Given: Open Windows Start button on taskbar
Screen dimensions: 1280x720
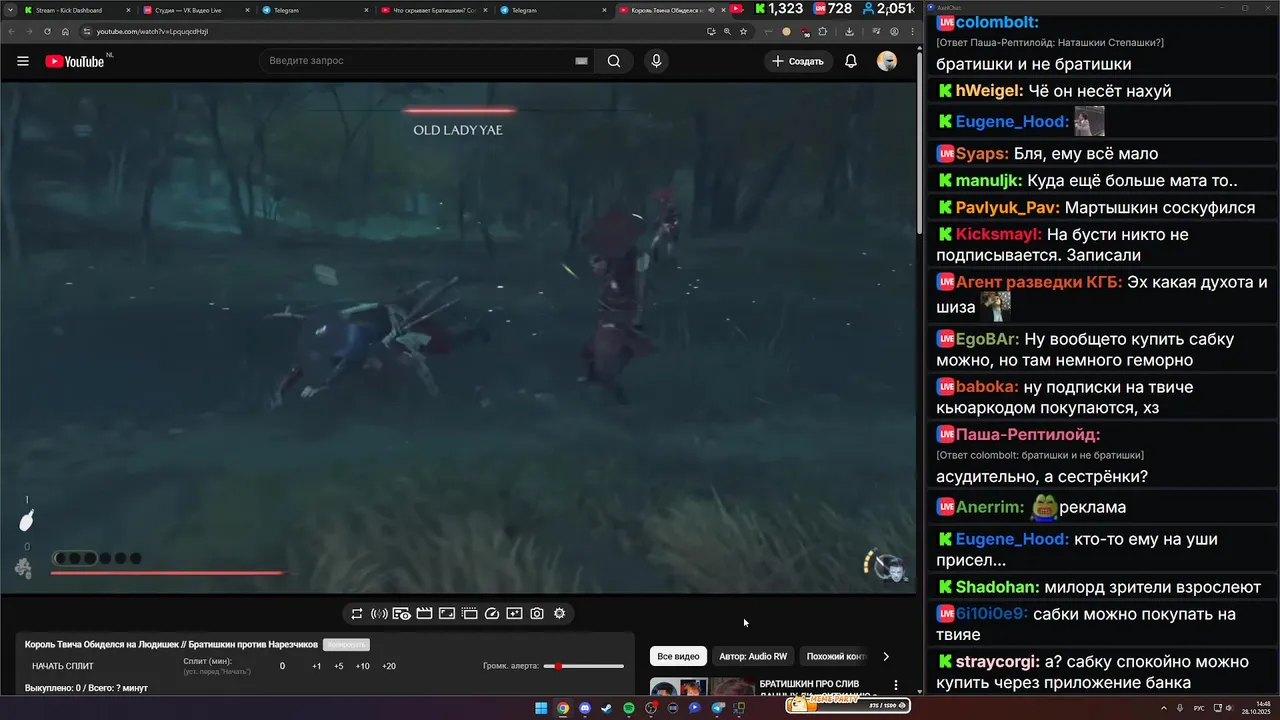Looking at the screenshot, I should 541,708.
